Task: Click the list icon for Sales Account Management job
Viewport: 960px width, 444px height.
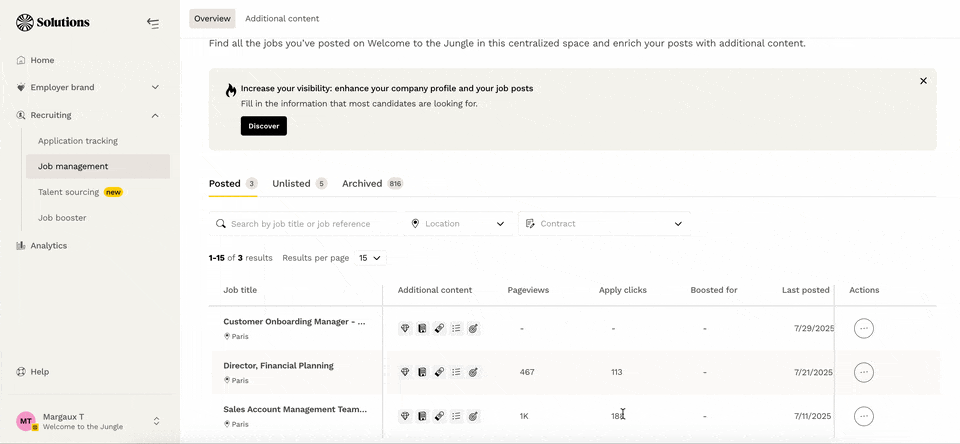Action: 456,416
